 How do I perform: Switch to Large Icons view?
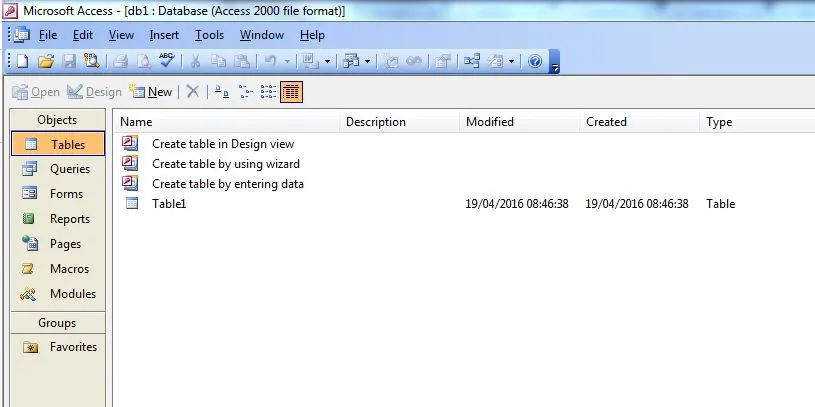[222, 92]
